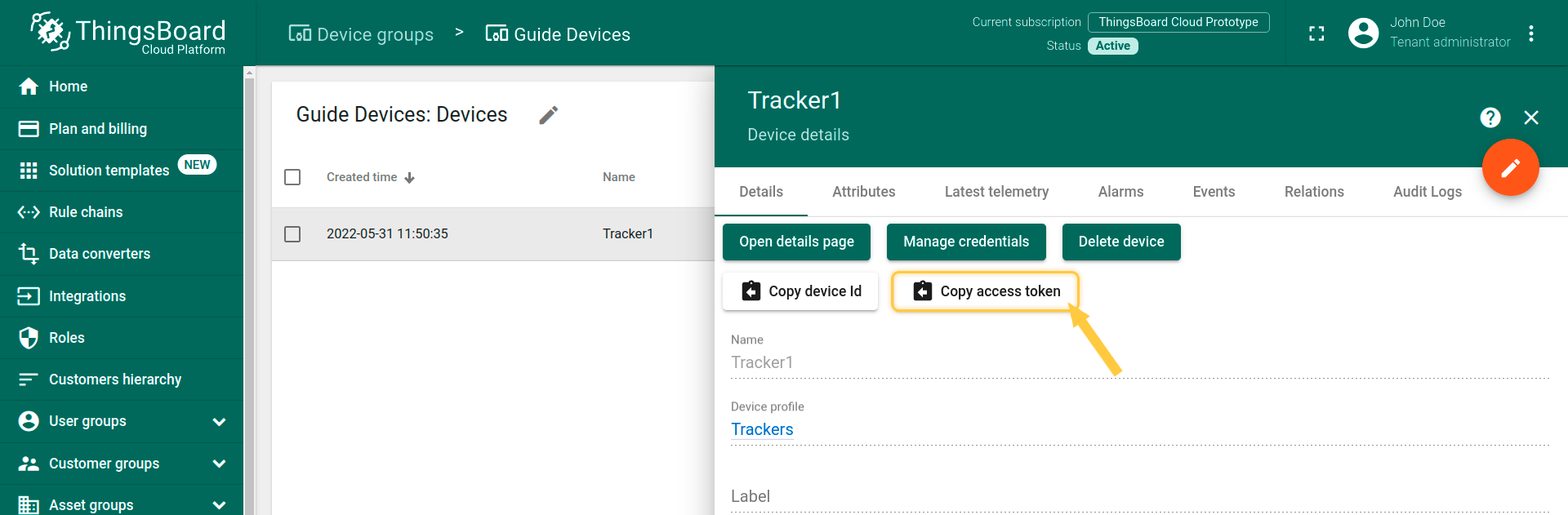The height and width of the screenshot is (515, 1568).
Task: Click Delete device button
Action: [x=1121, y=242]
